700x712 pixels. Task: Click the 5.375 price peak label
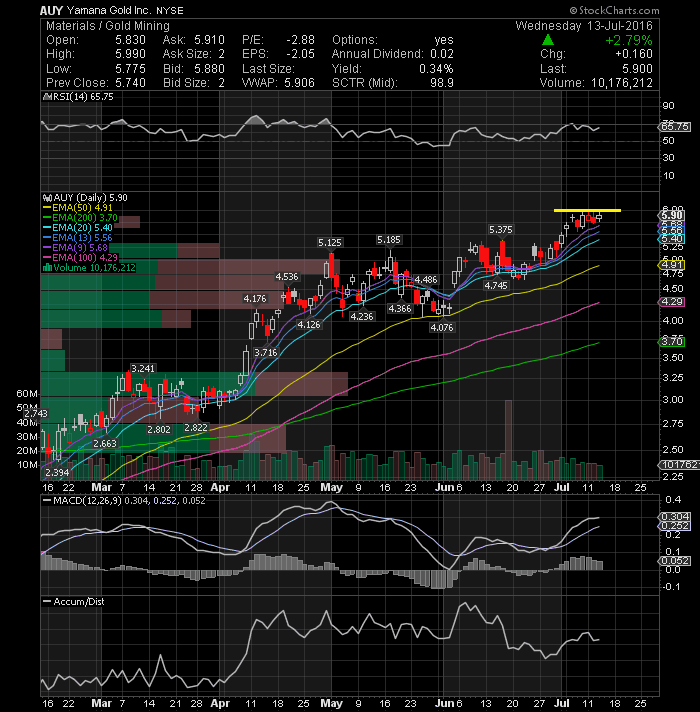500,229
